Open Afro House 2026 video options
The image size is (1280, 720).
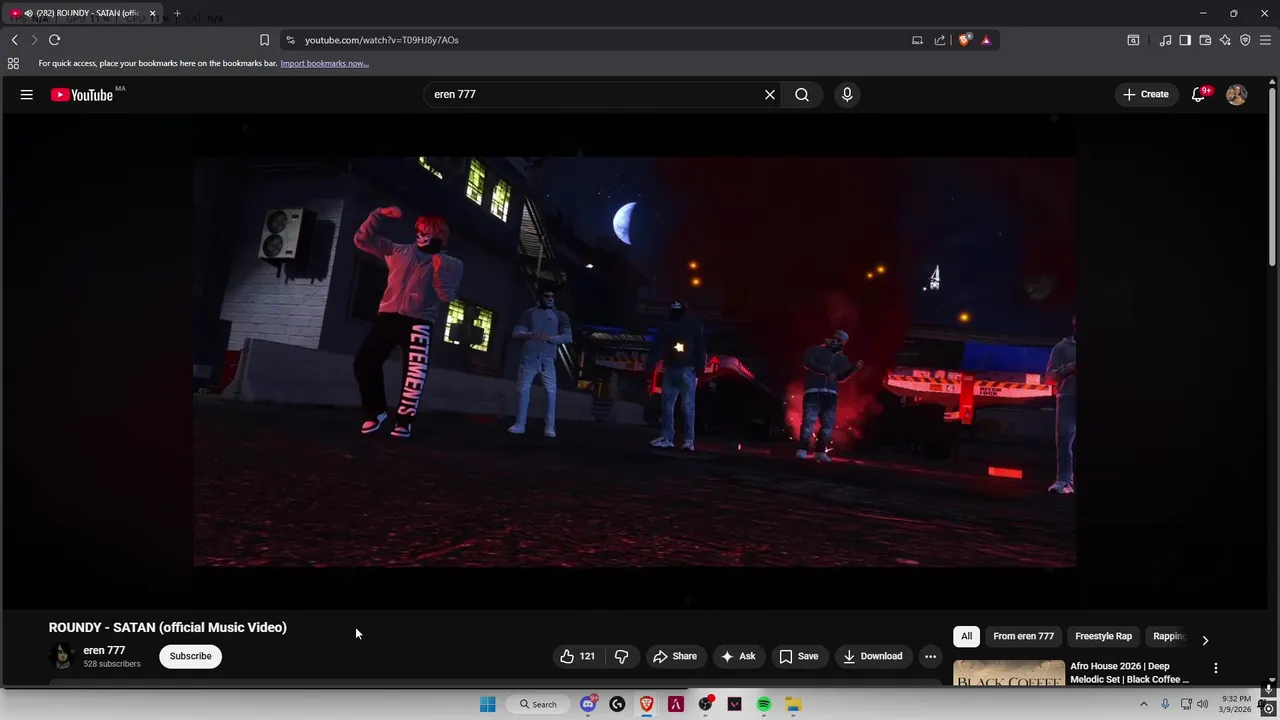click(1216, 668)
